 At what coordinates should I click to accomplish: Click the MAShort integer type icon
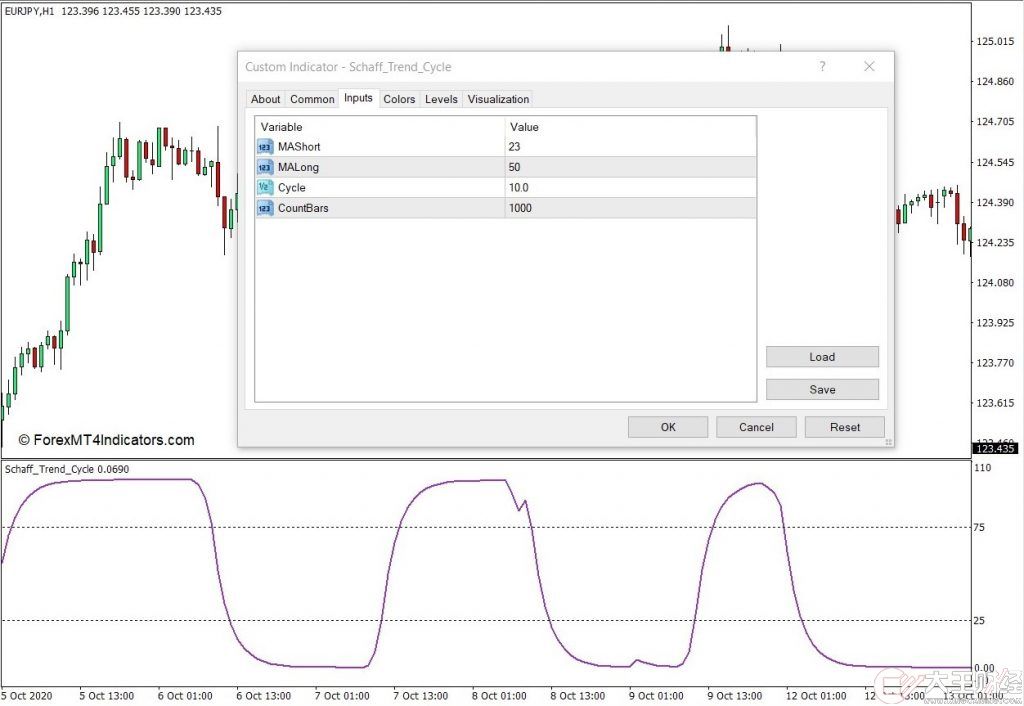pos(264,147)
